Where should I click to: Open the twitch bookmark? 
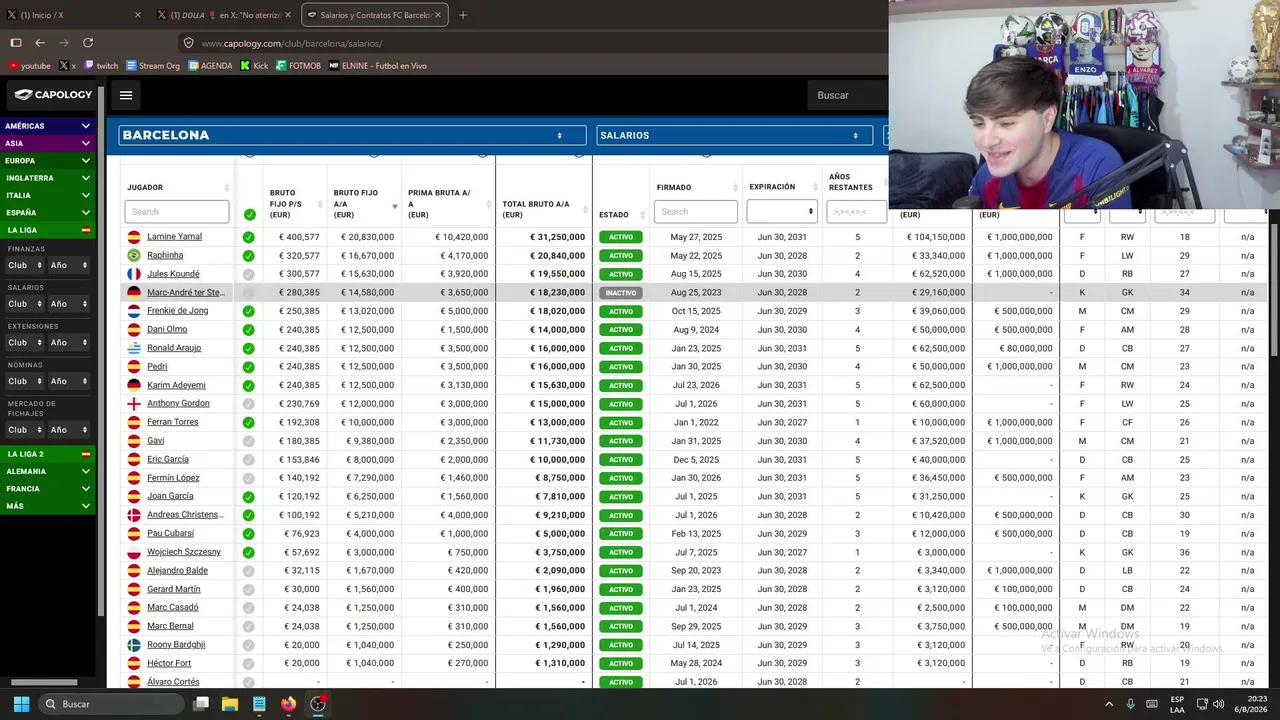(101, 66)
